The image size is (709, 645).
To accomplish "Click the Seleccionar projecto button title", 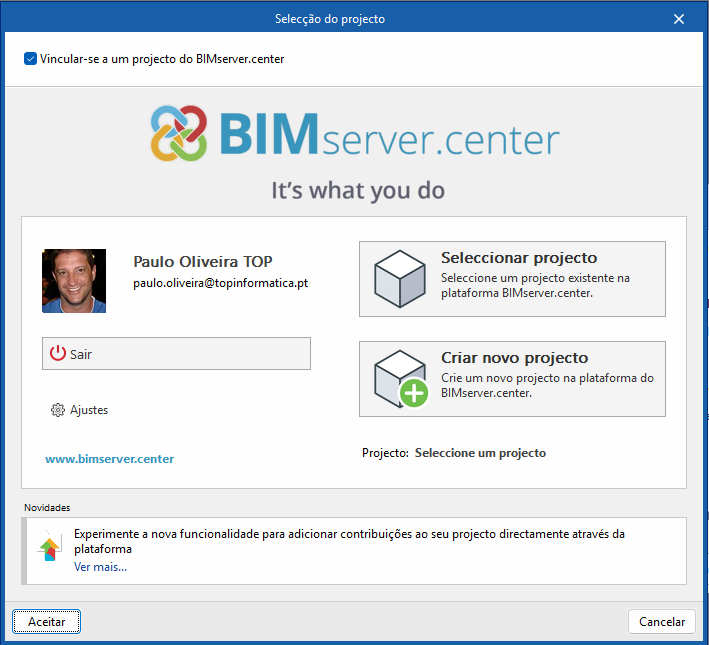I will (x=519, y=257).
